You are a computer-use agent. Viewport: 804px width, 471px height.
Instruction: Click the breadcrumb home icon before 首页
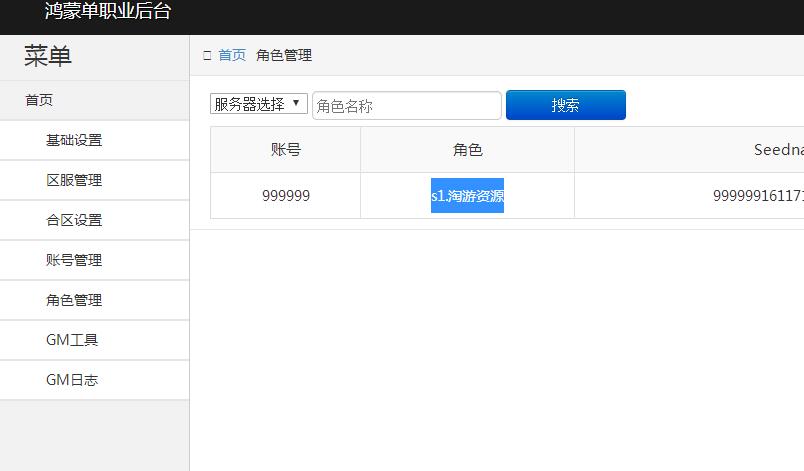tap(207, 56)
